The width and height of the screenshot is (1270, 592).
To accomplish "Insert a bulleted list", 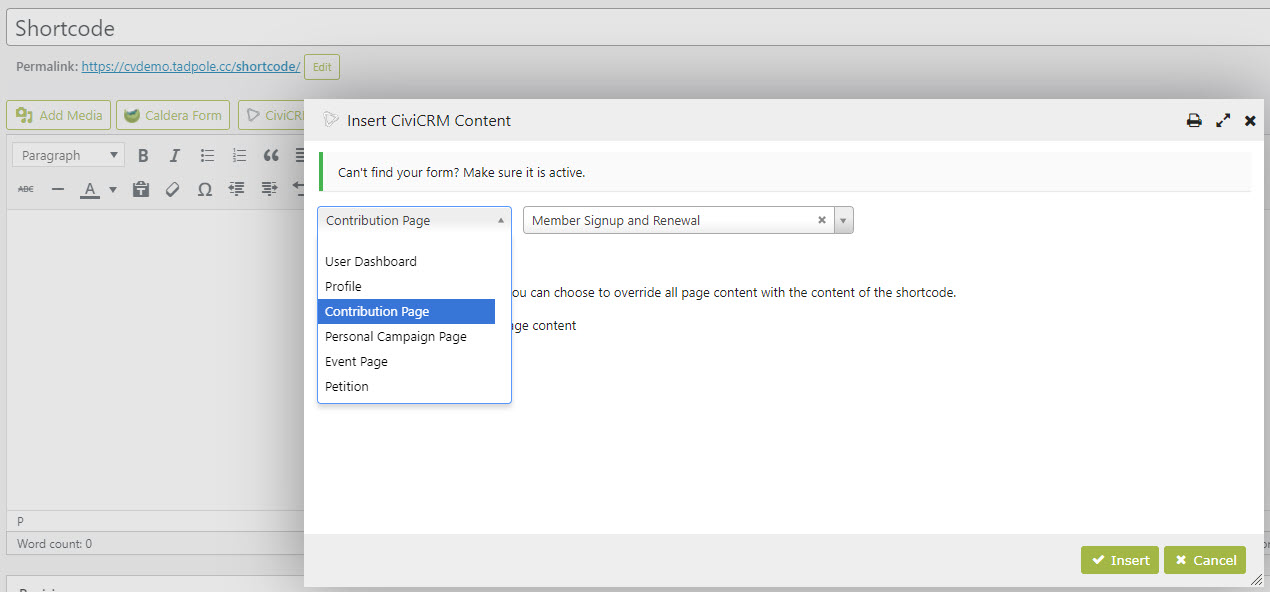I will (x=207, y=155).
